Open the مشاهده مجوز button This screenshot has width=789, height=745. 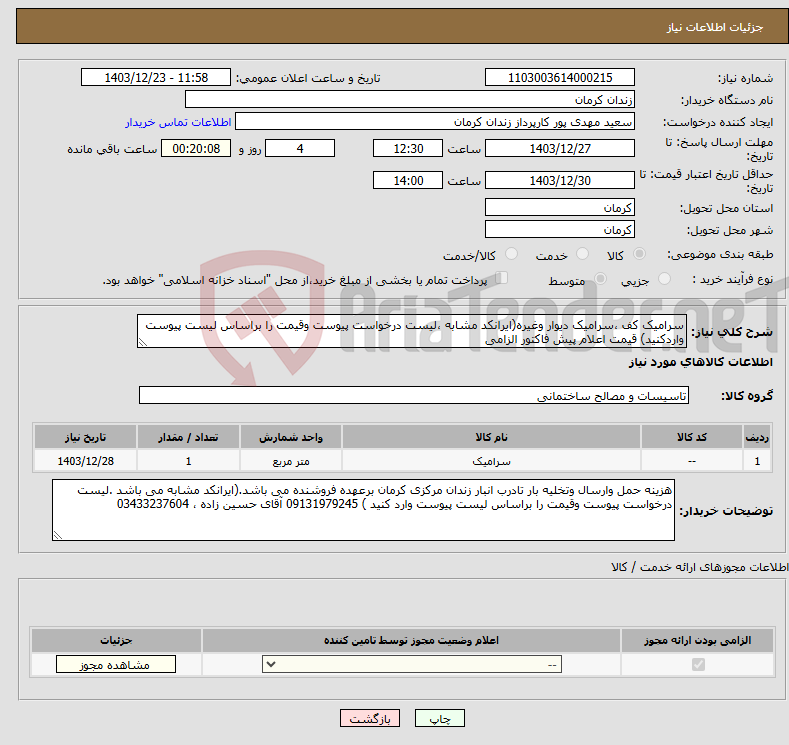pos(116,665)
